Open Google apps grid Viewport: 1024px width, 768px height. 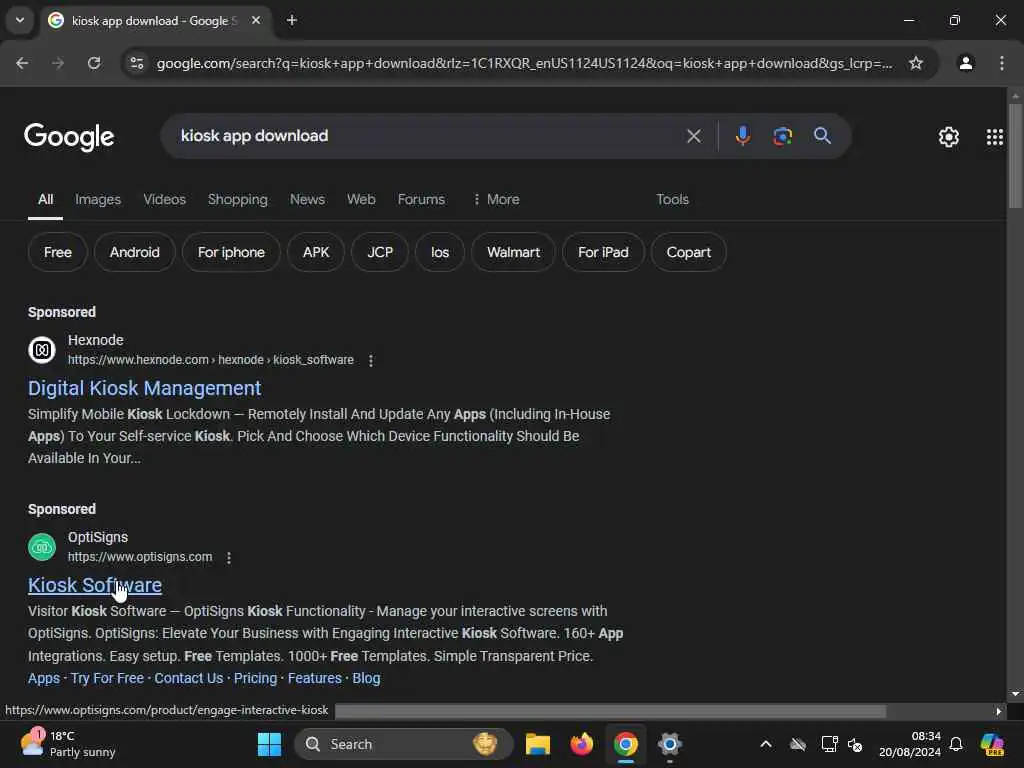pyautogui.click(x=995, y=137)
